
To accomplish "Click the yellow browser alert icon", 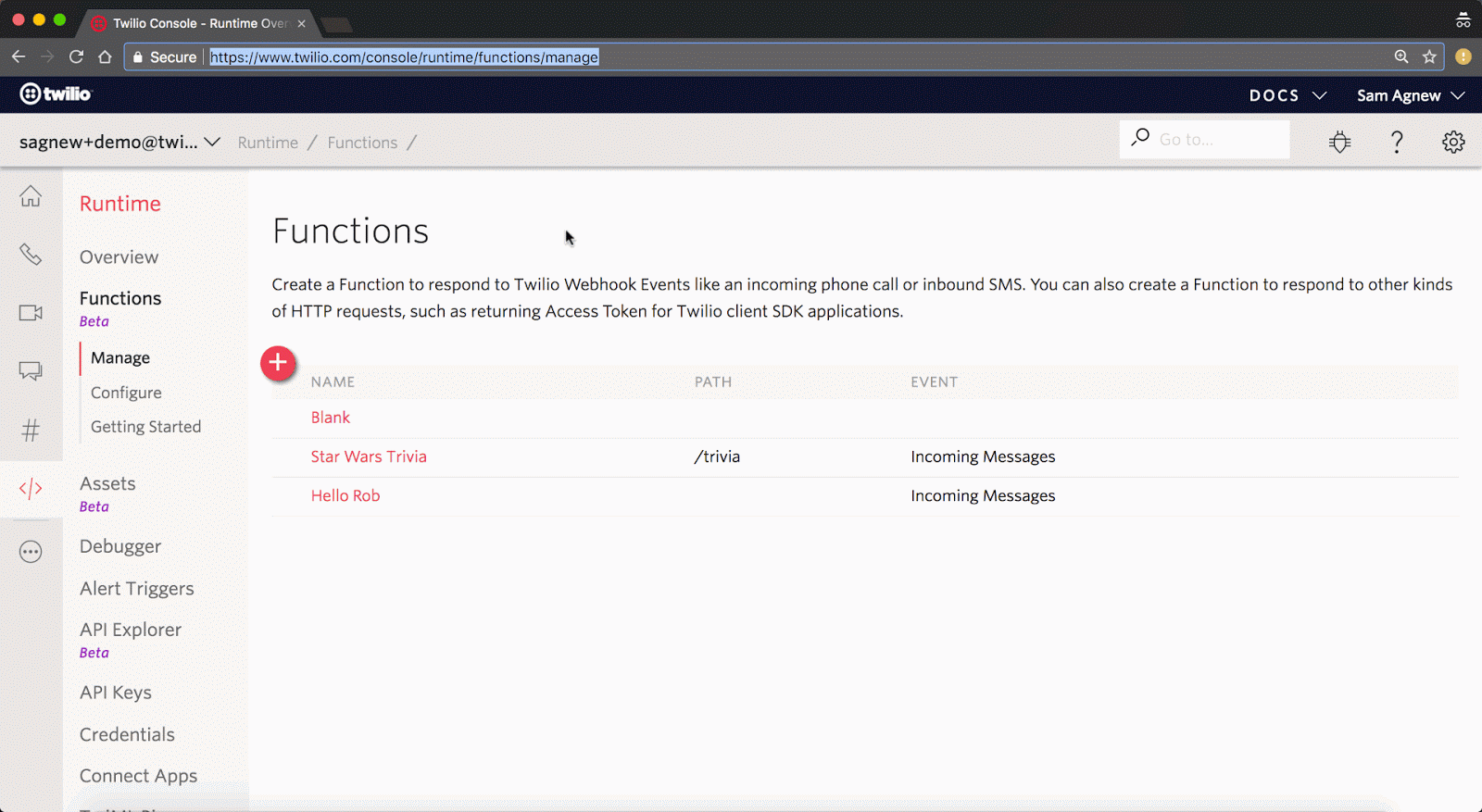I will pyautogui.click(x=1463, y=56).
